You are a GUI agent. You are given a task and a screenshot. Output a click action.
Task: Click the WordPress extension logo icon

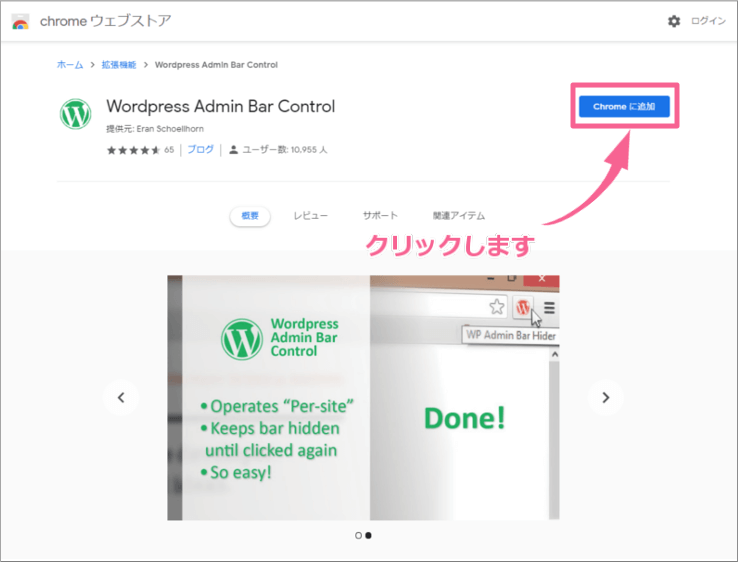coord(75,114)
